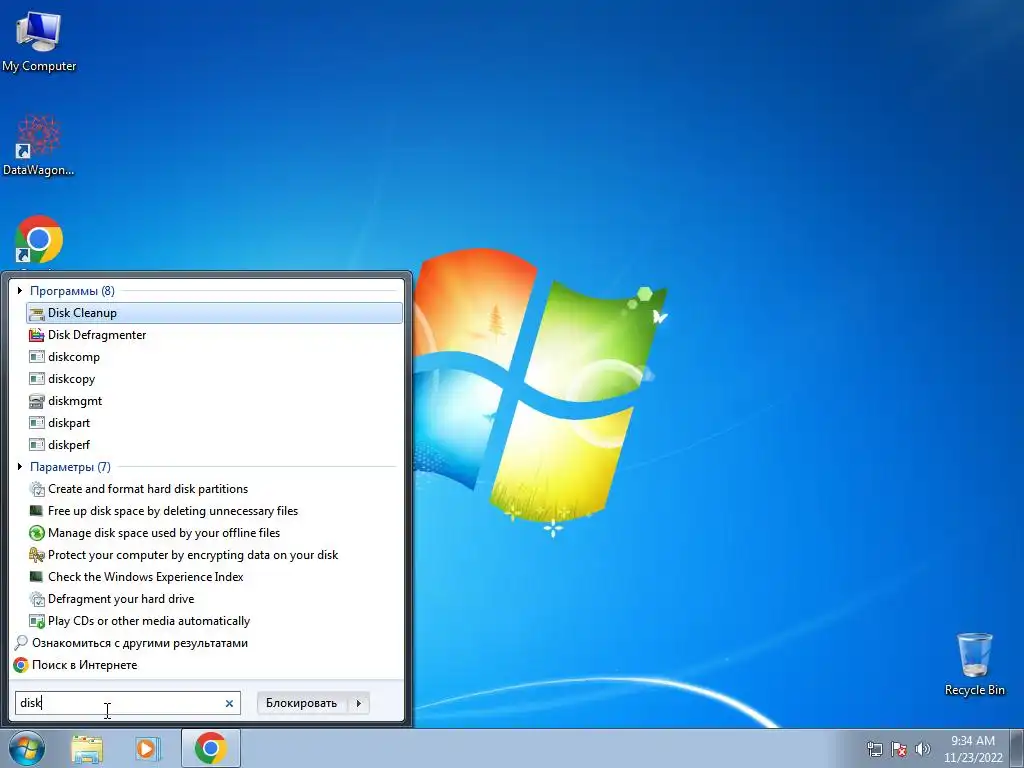Viewport: 1024px width, 768px height.
Task: Open Windows Explorer from the taskbar
Action: tap(87, 749)
